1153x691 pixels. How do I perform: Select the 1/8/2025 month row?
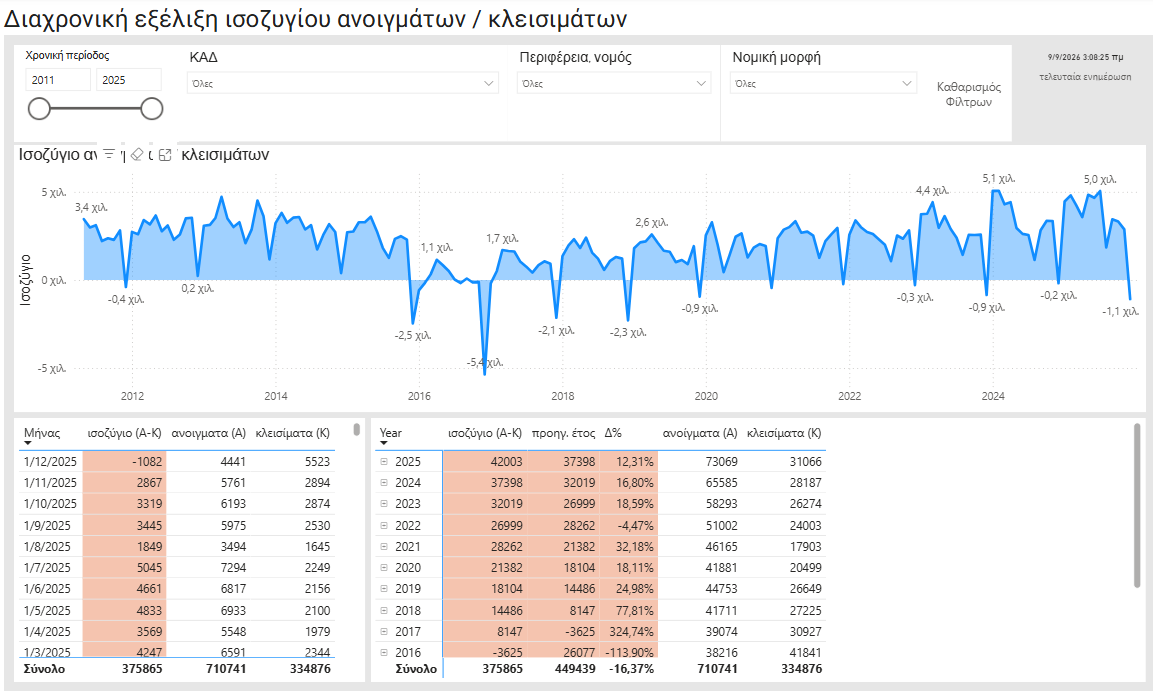coord(176,546)
